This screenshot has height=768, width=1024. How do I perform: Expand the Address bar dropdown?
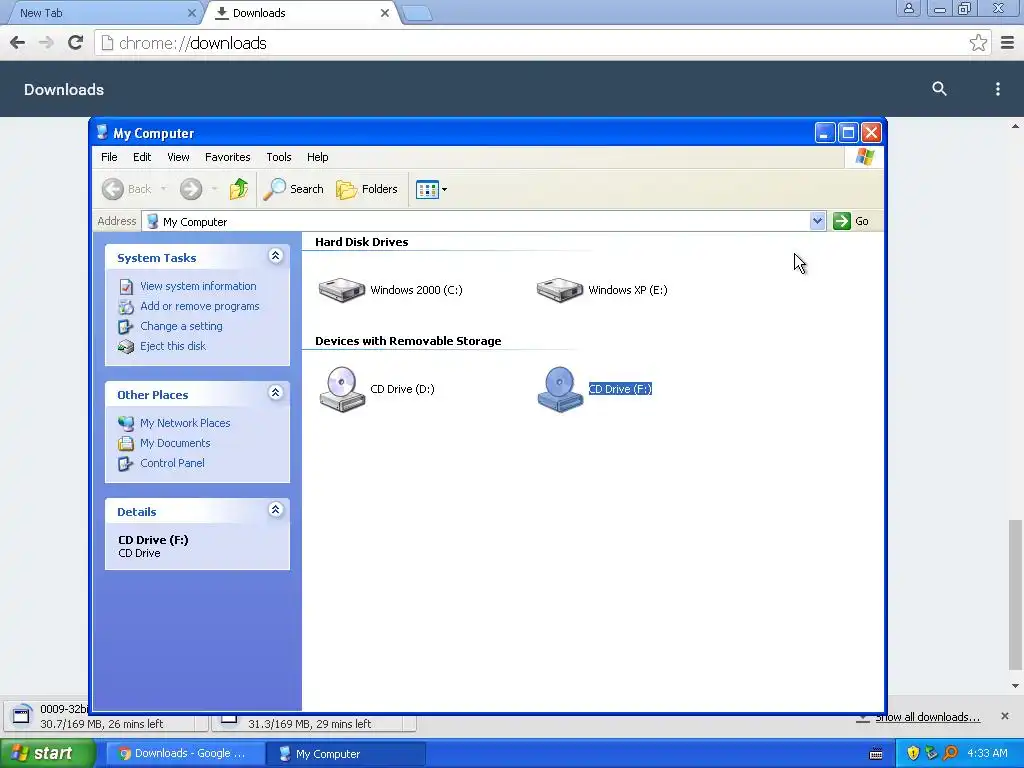point(817,221)
